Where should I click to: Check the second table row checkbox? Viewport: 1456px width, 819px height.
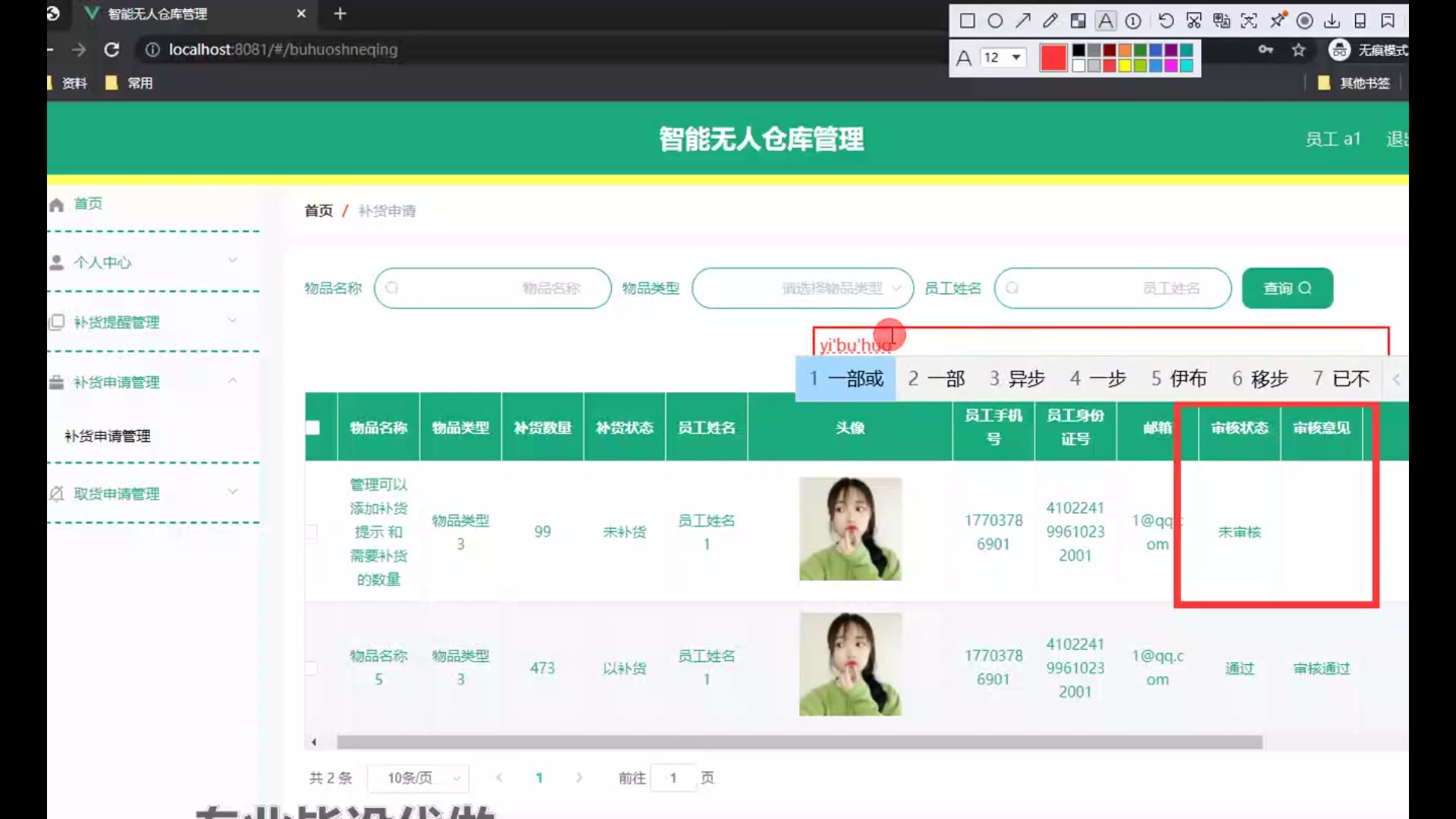coord(312,668)
